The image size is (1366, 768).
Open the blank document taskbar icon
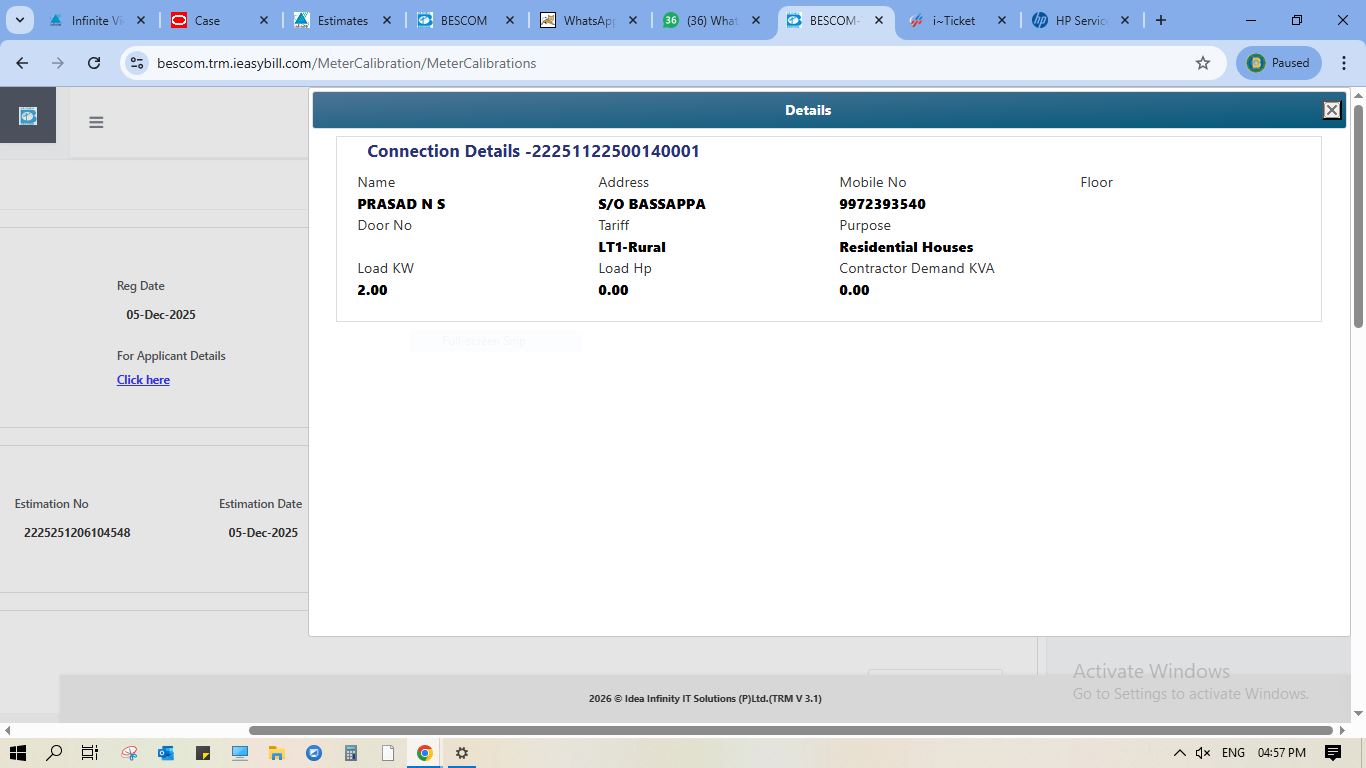[x=388, y=753]
